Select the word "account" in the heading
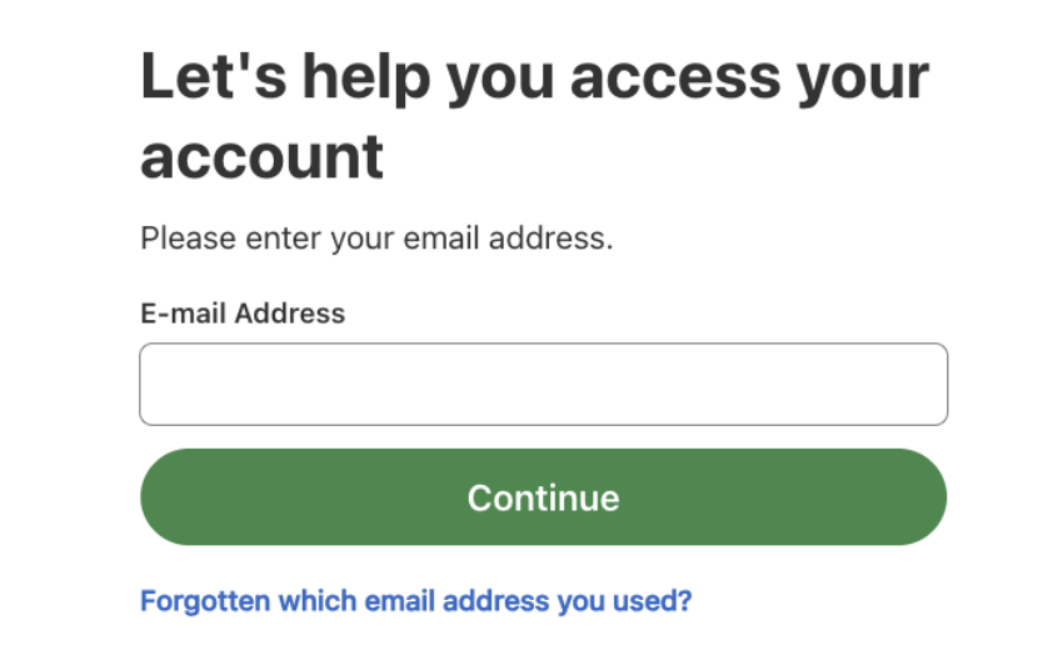Screen dimensions: 1058x662 [262, 157]
